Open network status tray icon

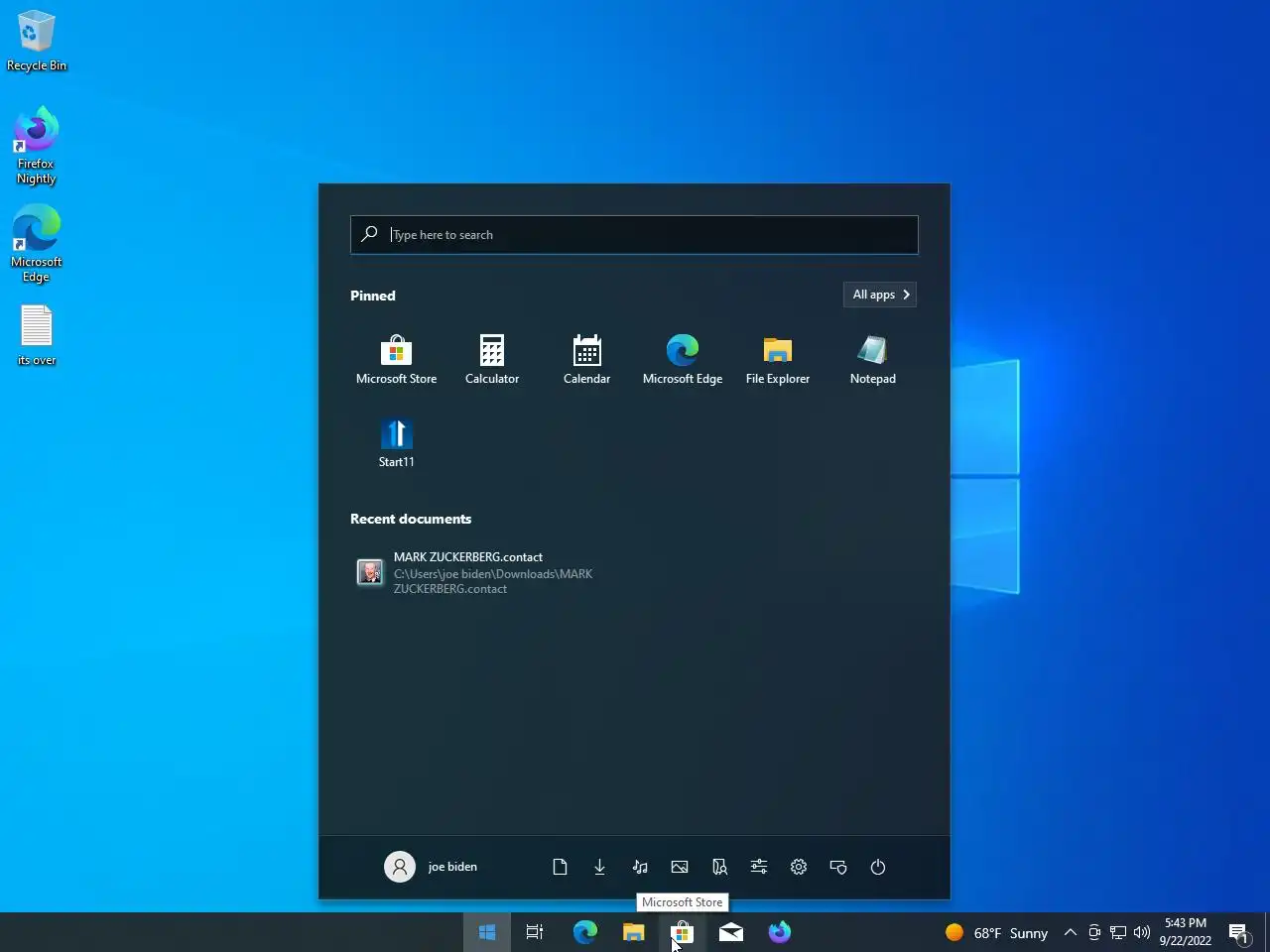(x=1118, y=932)
